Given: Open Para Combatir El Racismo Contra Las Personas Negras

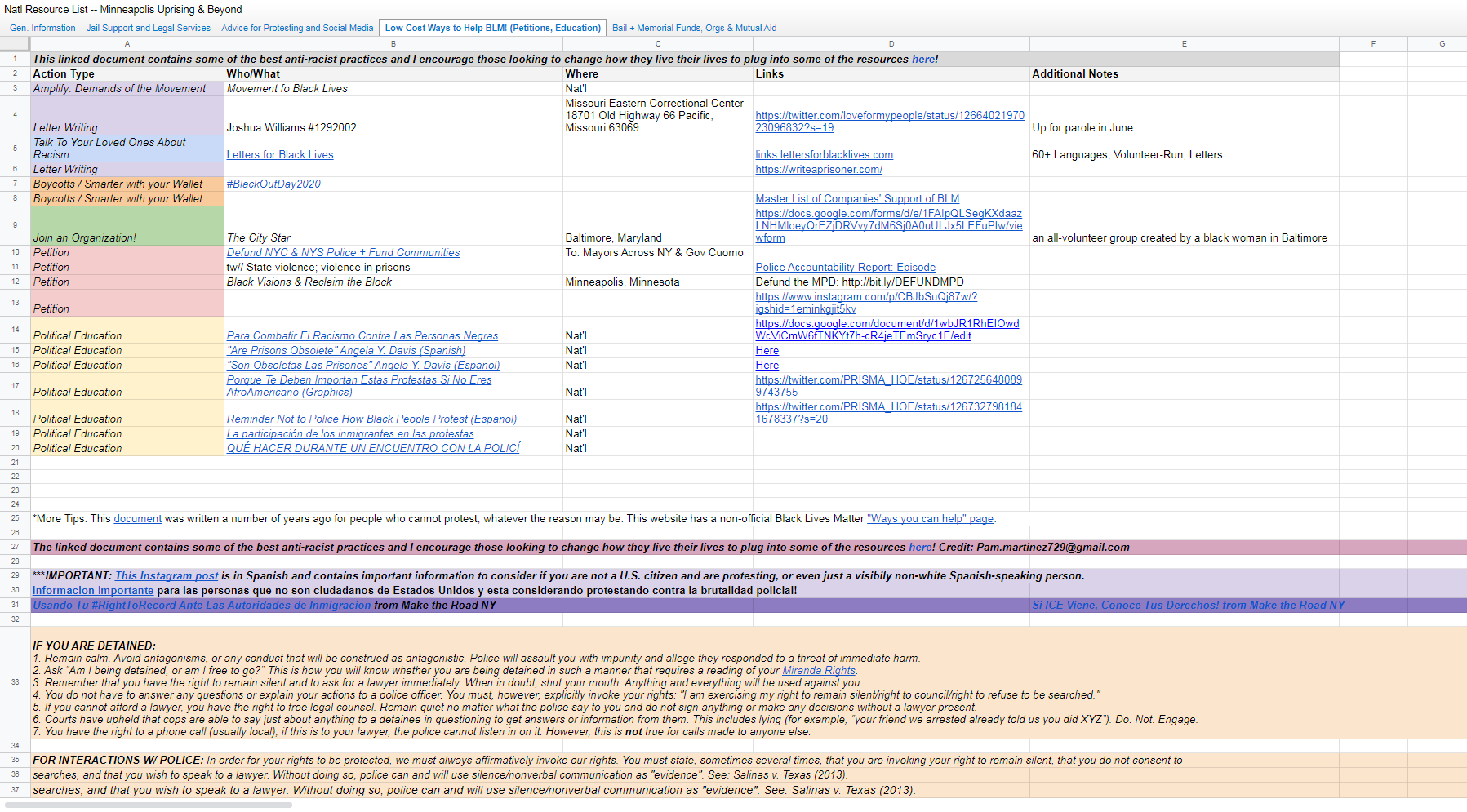Looking at the screenshot, I should click(x=362, y=336).
